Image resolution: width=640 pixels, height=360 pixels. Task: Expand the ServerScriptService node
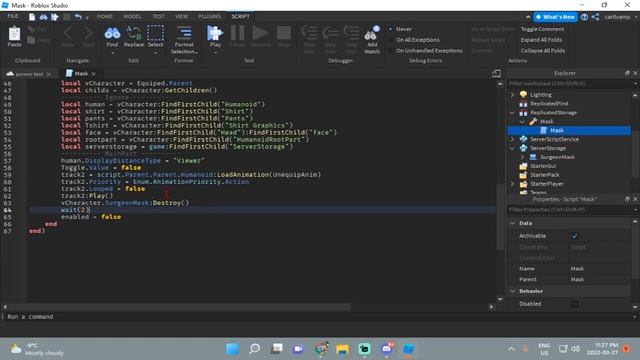[513, 139]
